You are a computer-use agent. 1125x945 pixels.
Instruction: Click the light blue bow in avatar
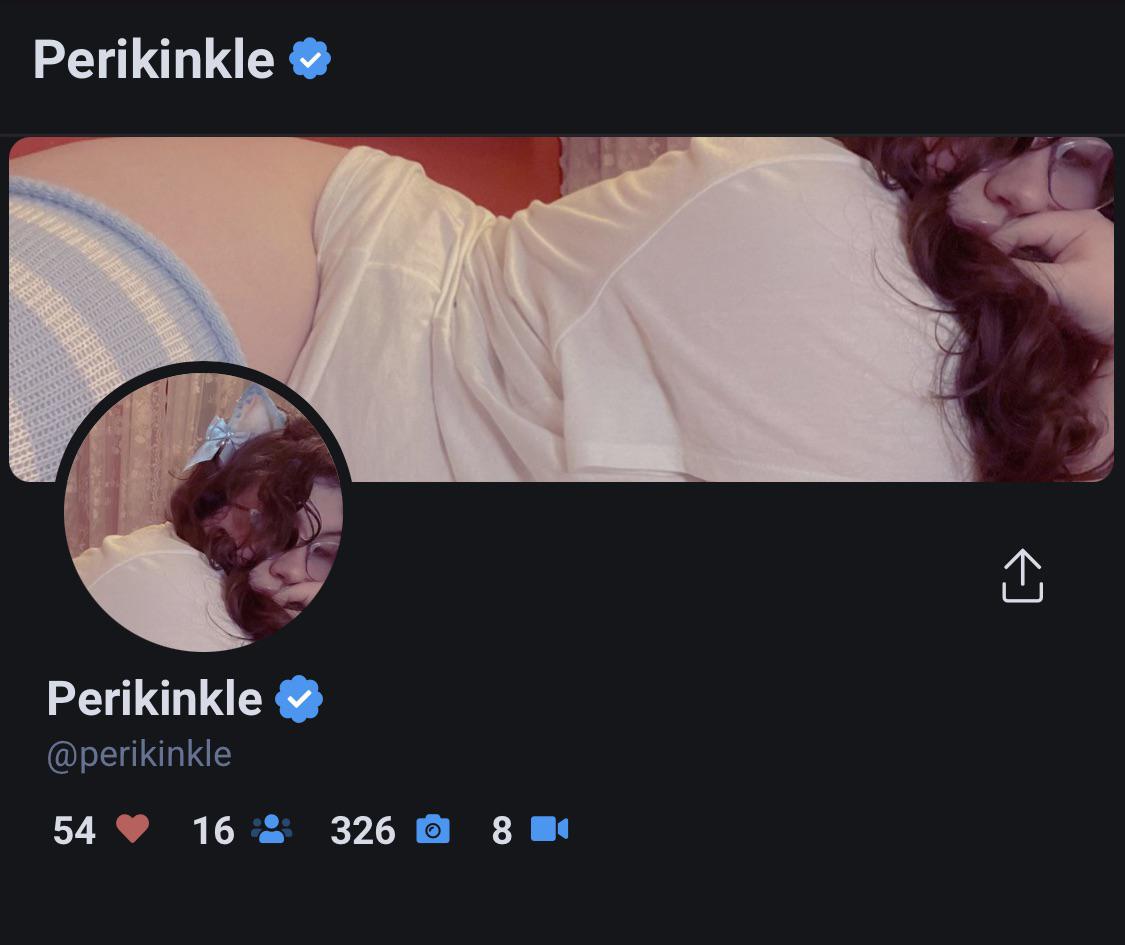[220, 437]
